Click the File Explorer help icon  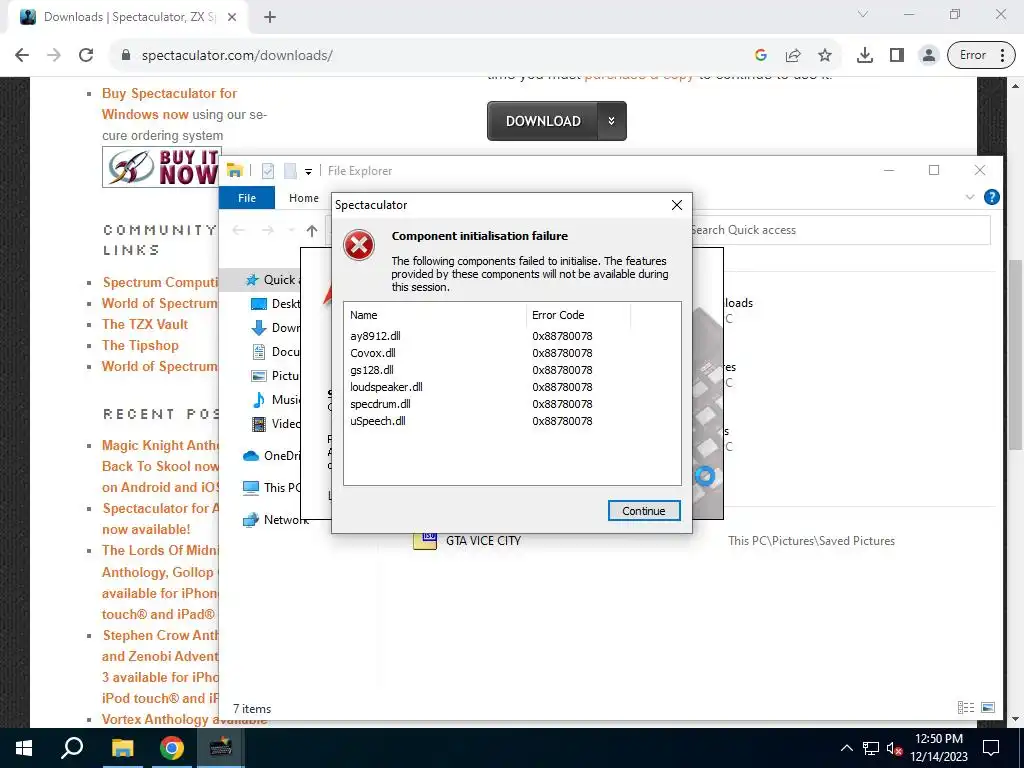[x=991, y=197]
